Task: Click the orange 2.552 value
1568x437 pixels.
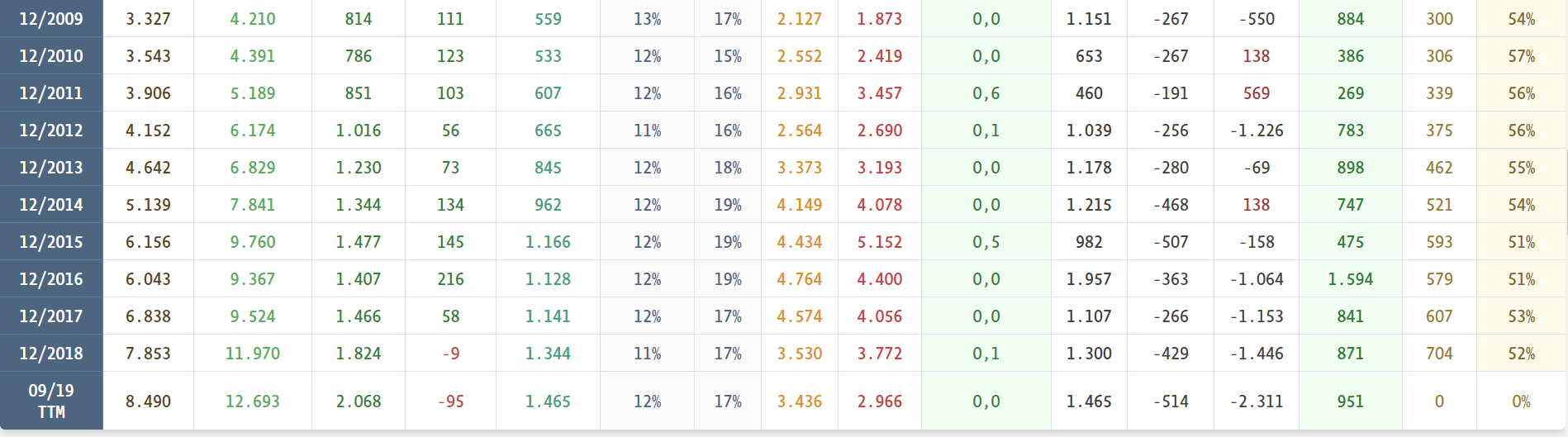Action: click(x=800, y=56)
